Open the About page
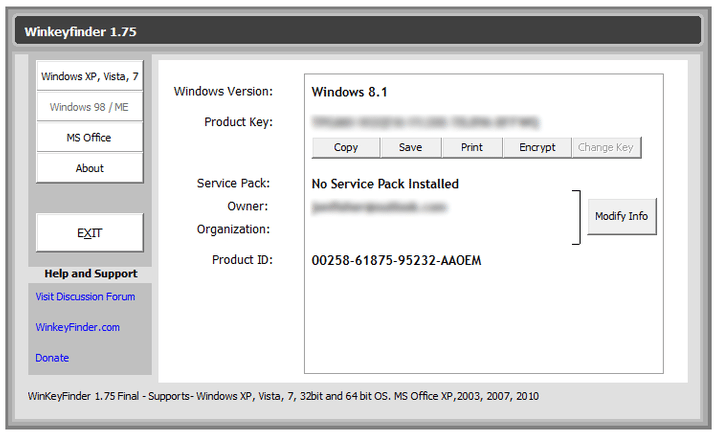Screen dimensions: 714x433 [90, 168]
